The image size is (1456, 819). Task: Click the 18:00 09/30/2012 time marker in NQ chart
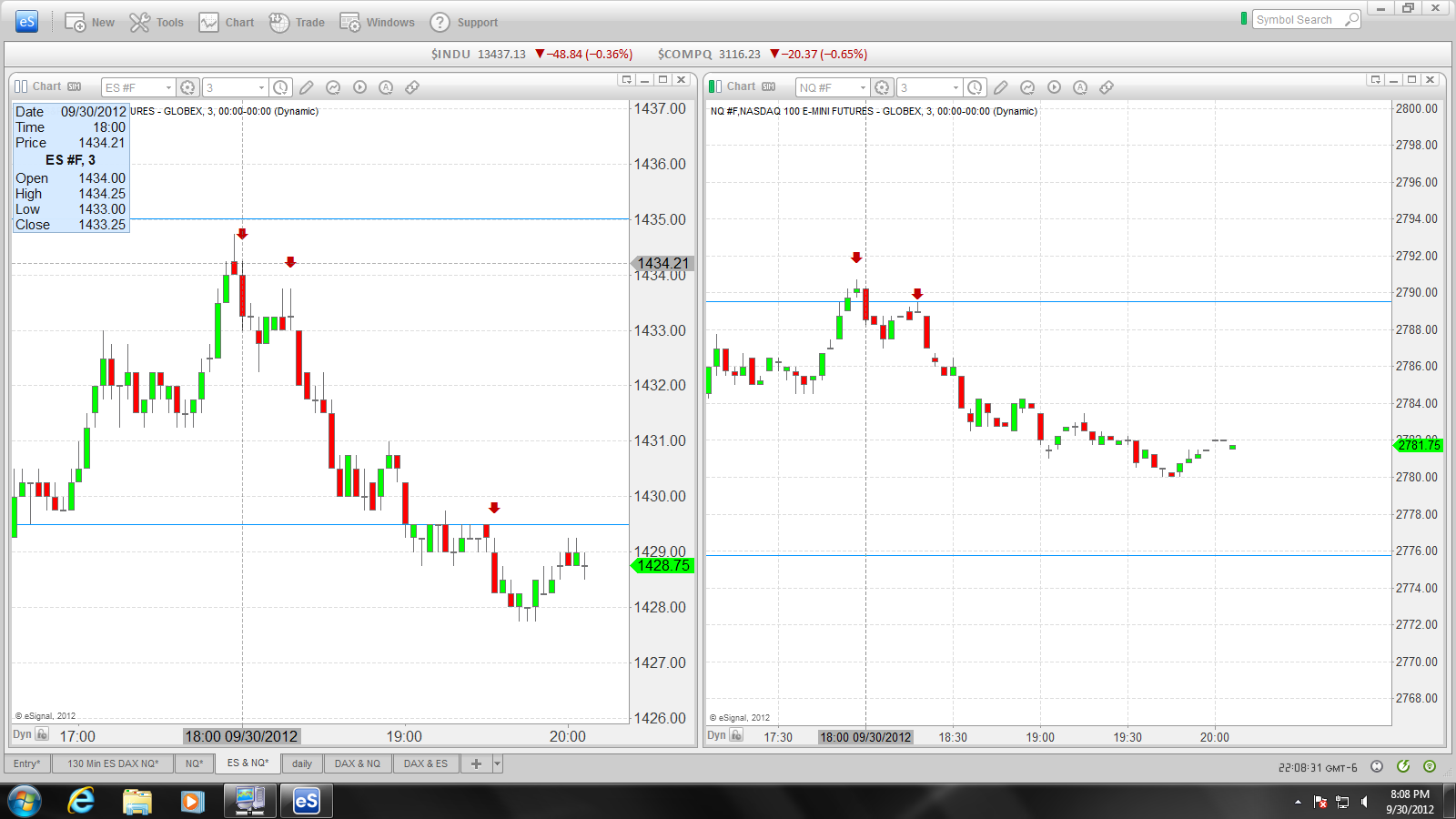[865, 737]
